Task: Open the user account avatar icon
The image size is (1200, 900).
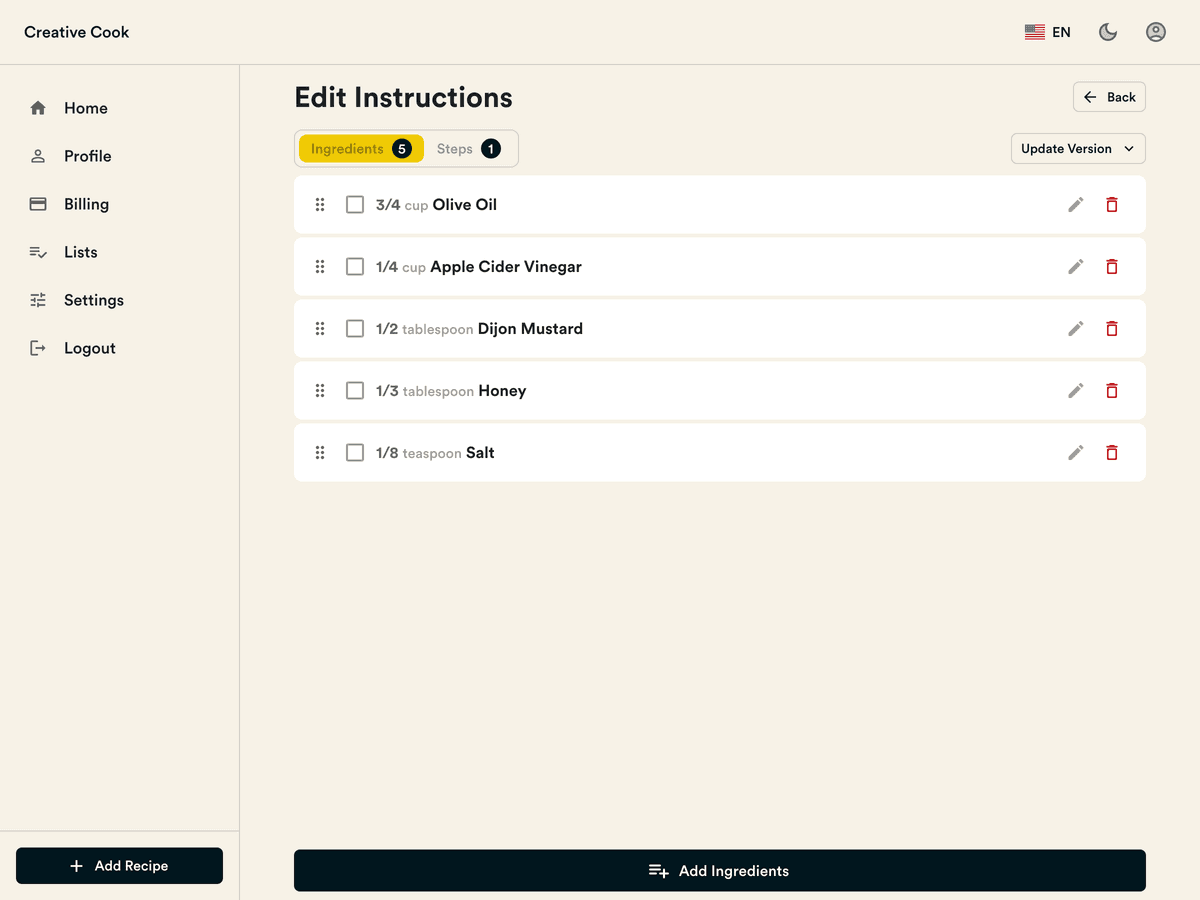Action: (1155, 32)
